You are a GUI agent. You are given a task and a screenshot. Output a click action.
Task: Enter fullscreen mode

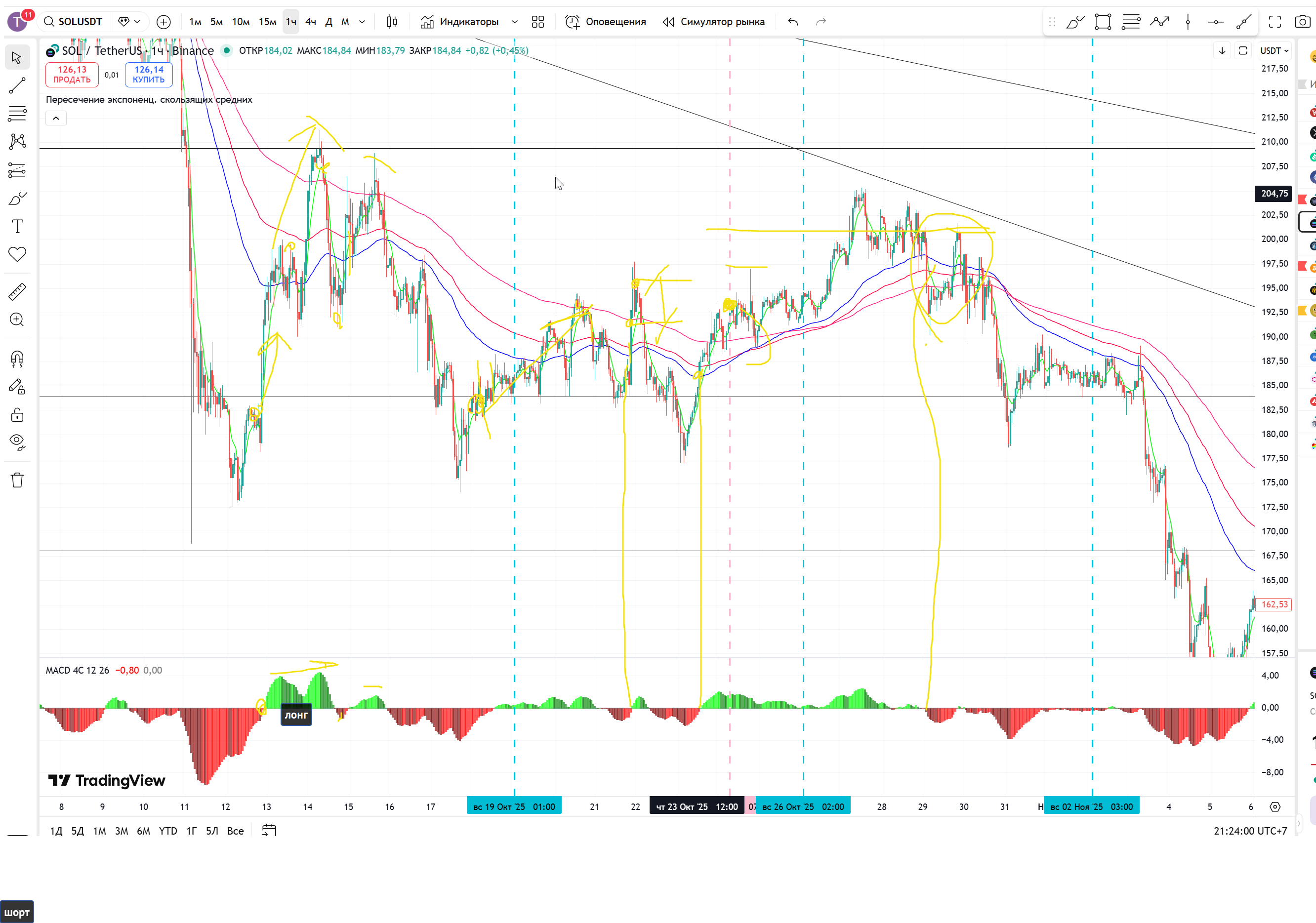pyautogui.click(x=1275, y=22)
